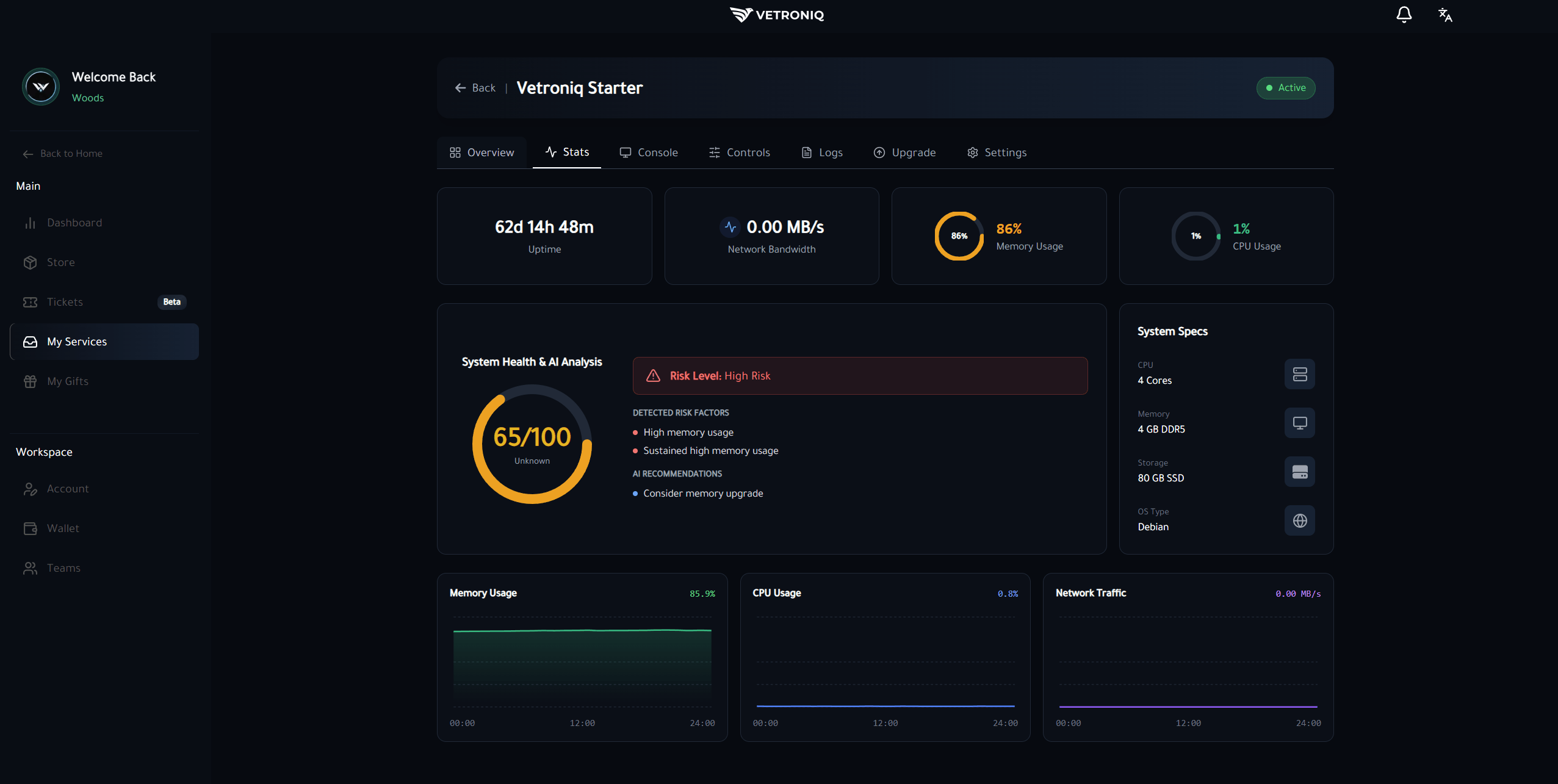View the Logs tab
Screen dimensions: 1558x784
(822, 153)
